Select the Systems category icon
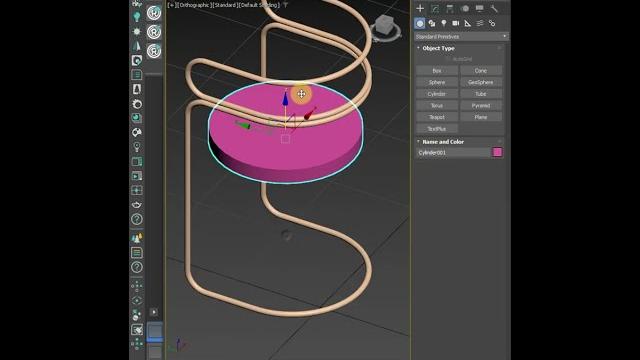Screen dimensions: 640x360 (x=492, y=23)
